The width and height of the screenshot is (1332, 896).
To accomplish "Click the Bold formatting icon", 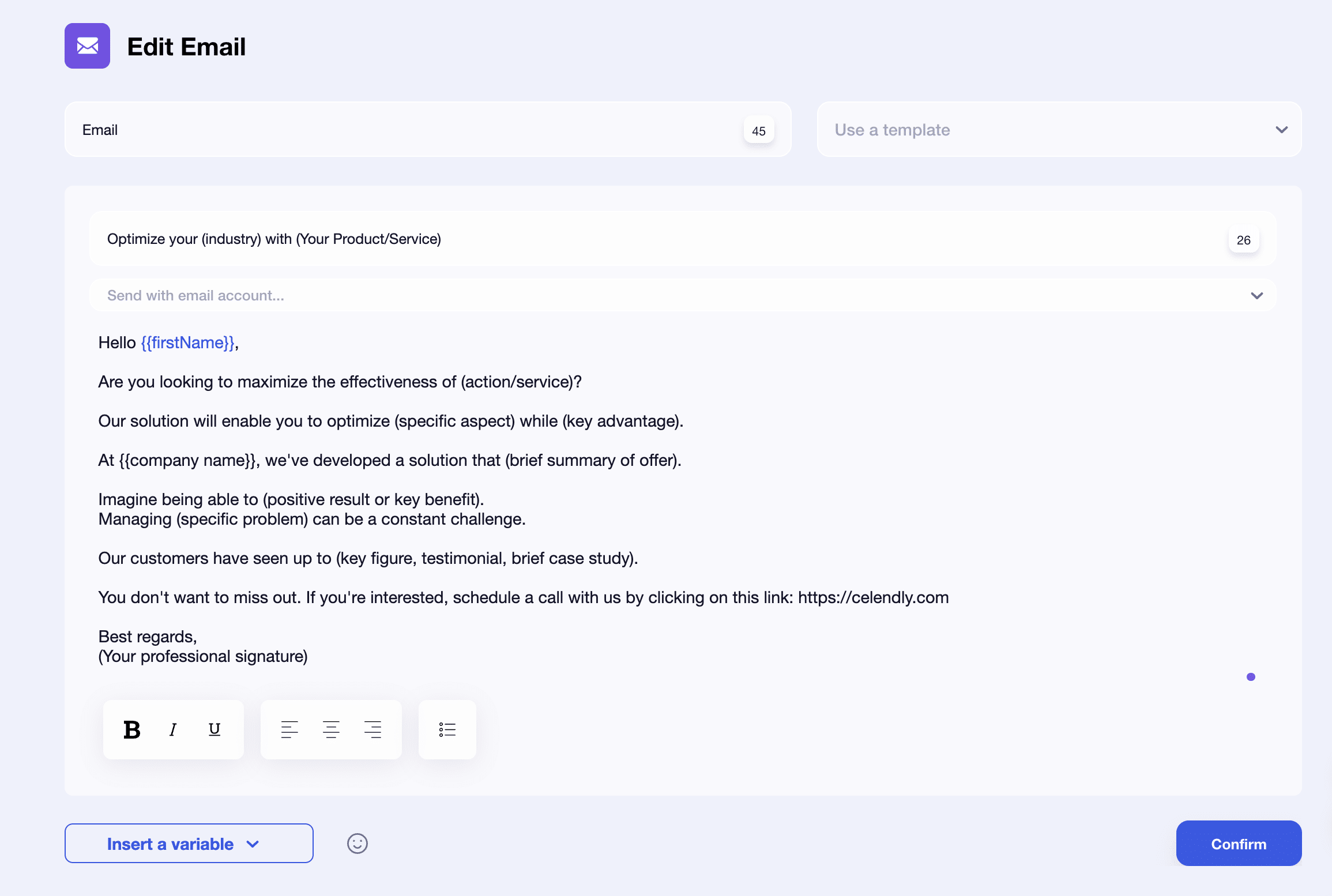I will point(131,728).
